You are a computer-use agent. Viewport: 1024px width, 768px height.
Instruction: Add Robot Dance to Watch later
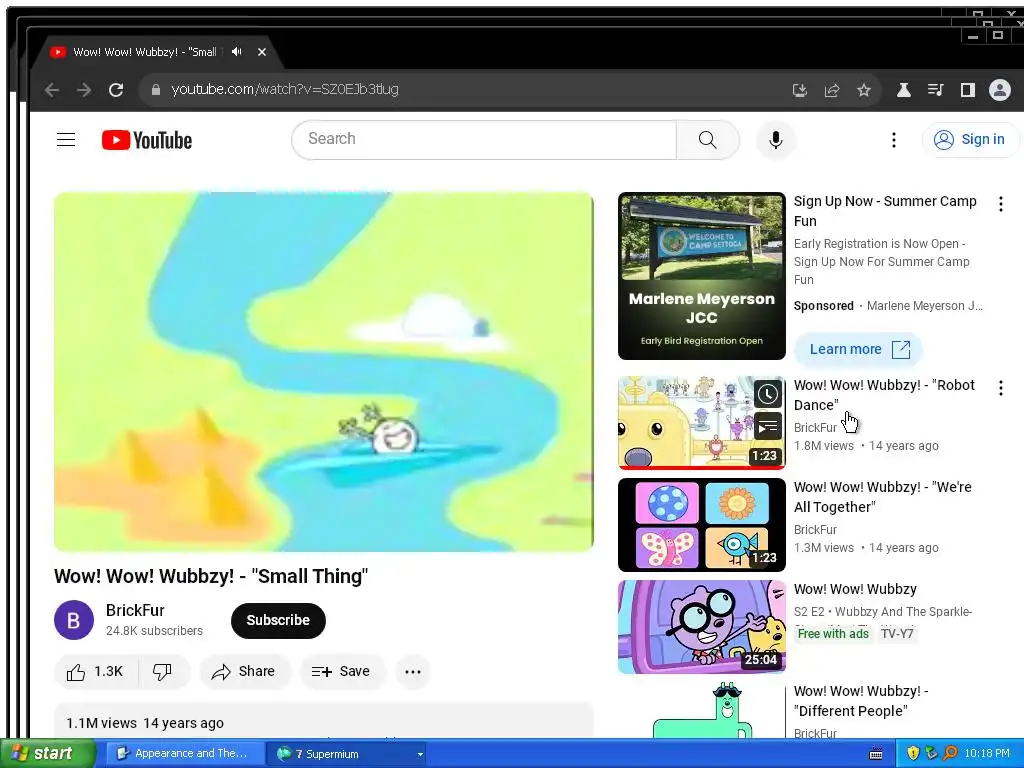[x=767, y=394]
